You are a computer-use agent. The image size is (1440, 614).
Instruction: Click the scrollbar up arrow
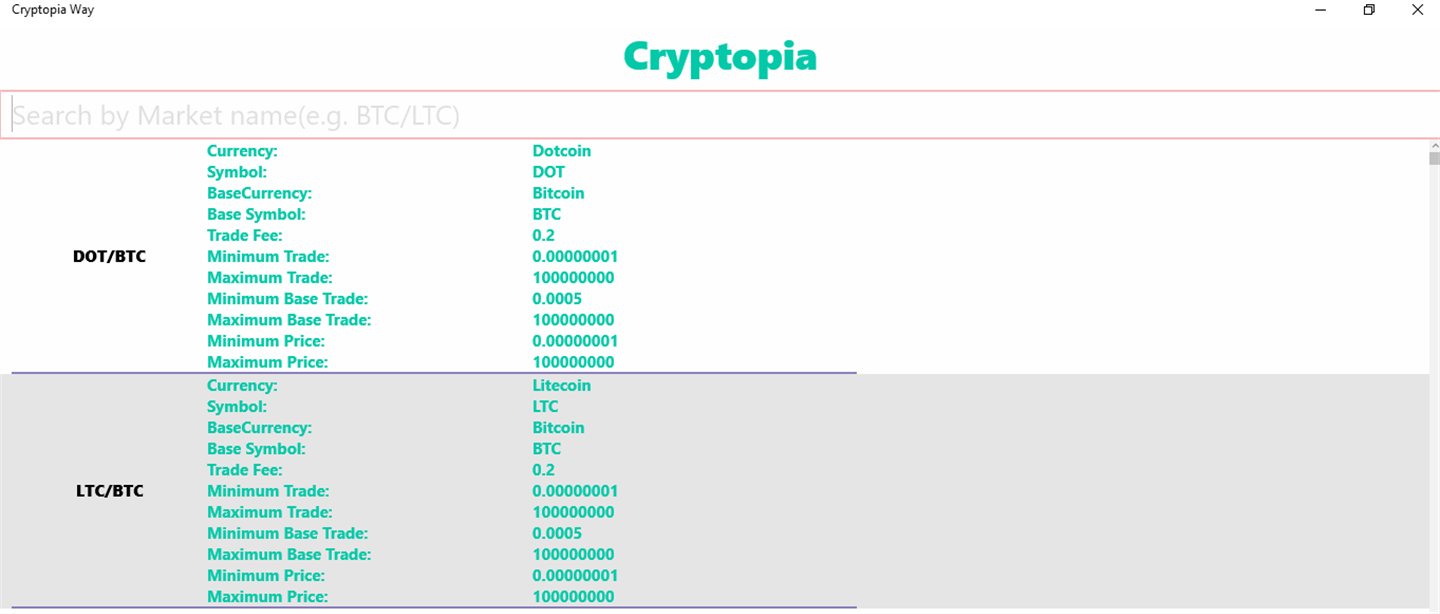coord(1434,146)
